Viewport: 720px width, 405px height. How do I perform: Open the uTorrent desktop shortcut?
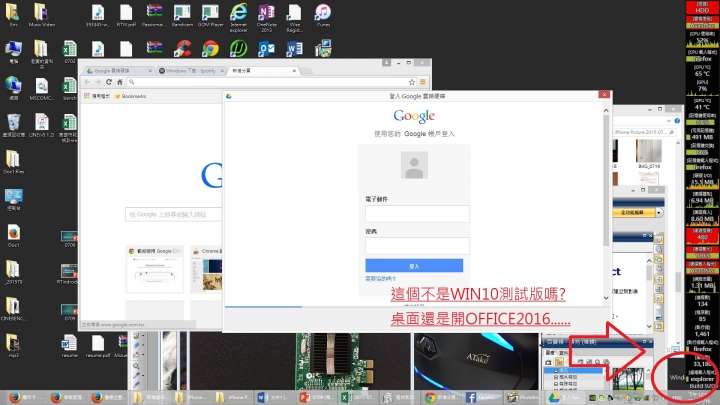(238, 48)
